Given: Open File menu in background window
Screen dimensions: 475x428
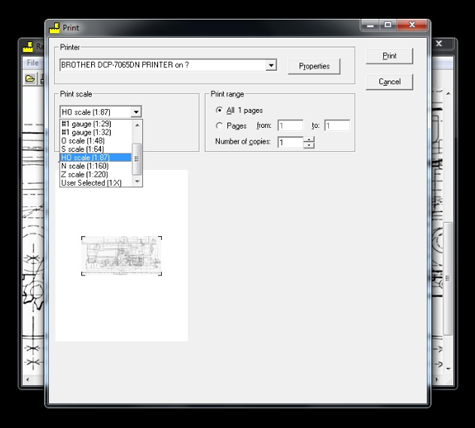Looking at the screenshot, I should (33, 63).
